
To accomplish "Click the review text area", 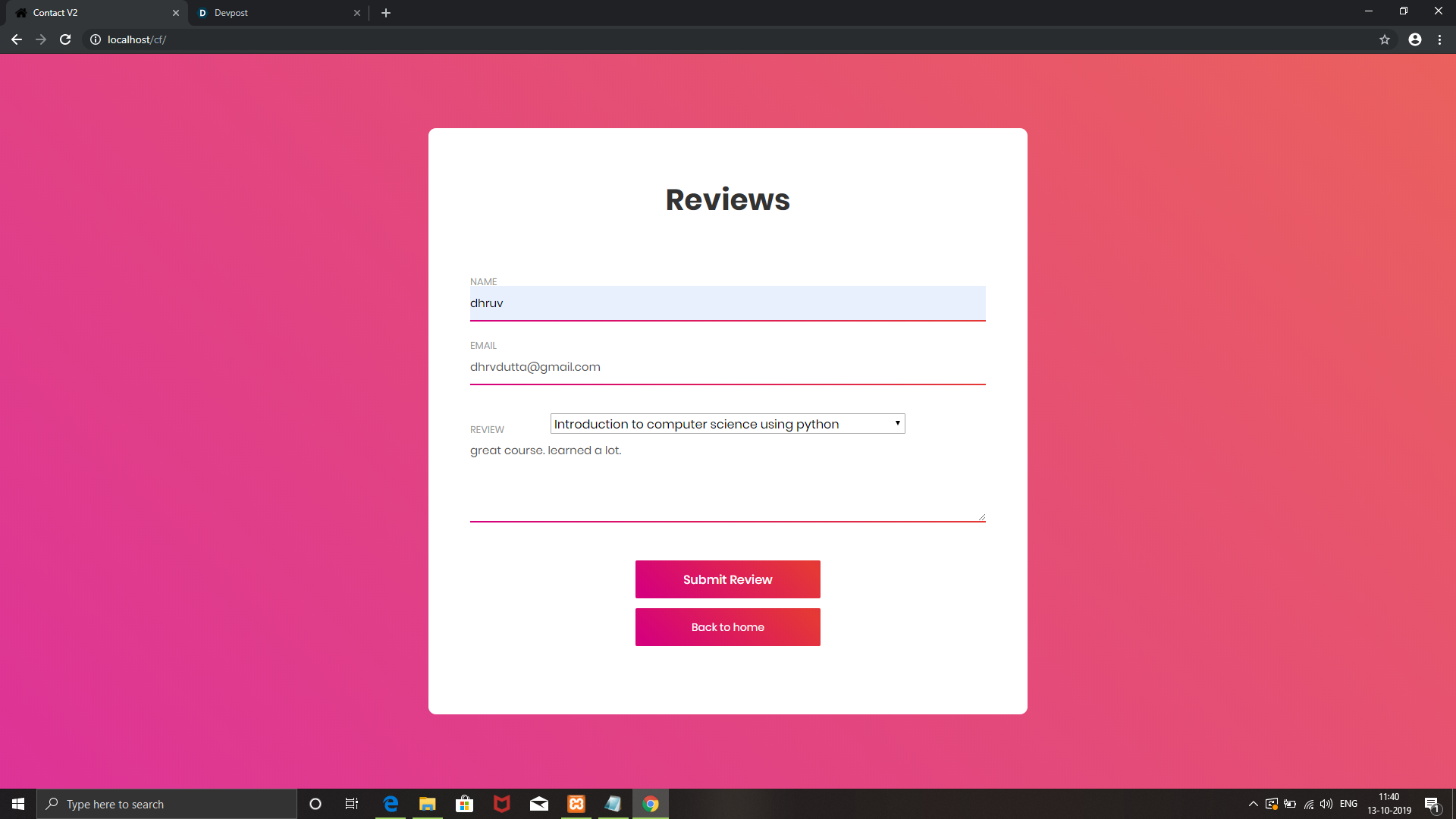I will tap(727, 482).
